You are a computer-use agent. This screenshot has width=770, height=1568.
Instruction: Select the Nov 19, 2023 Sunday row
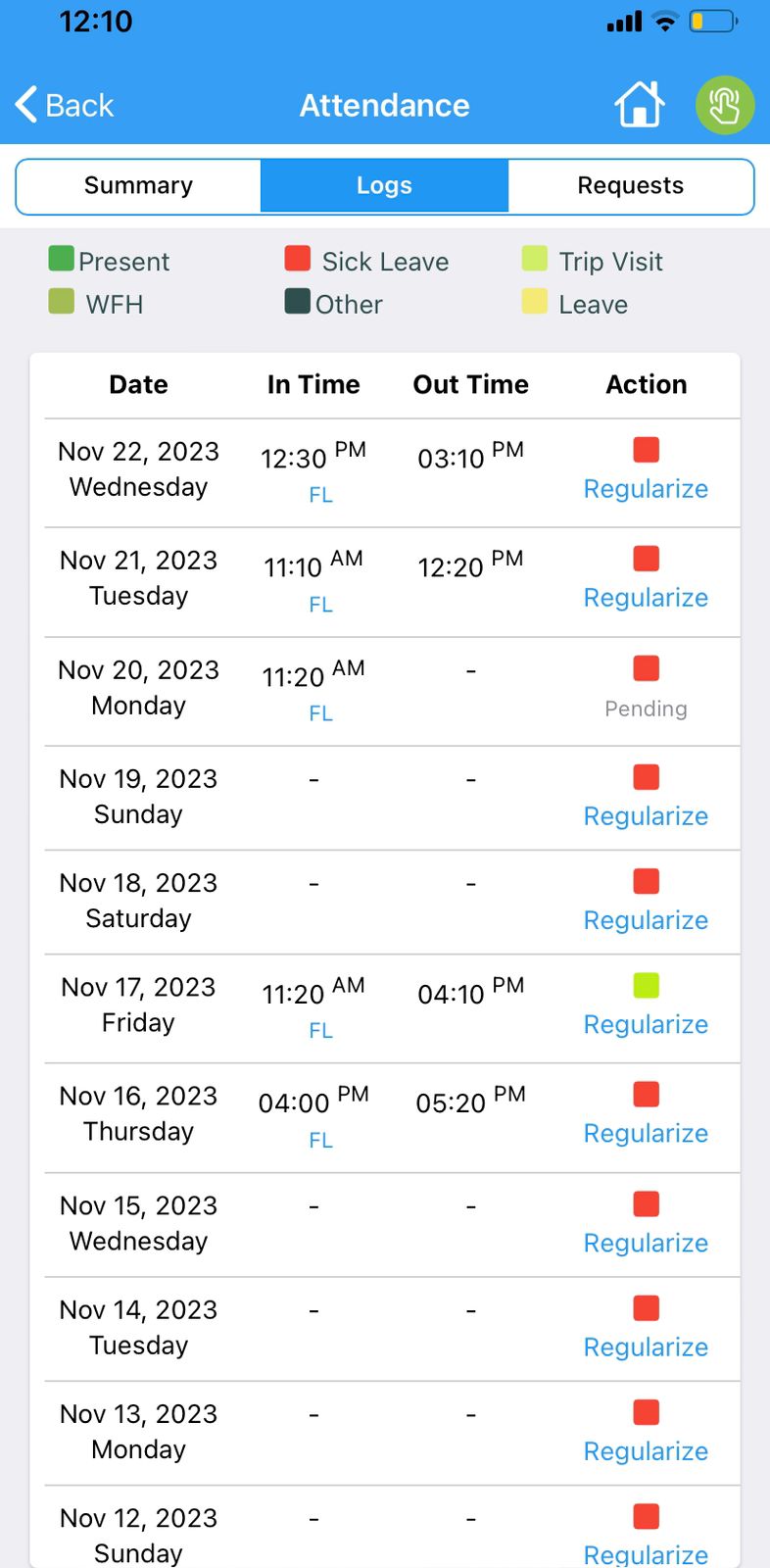coord(138,797)
